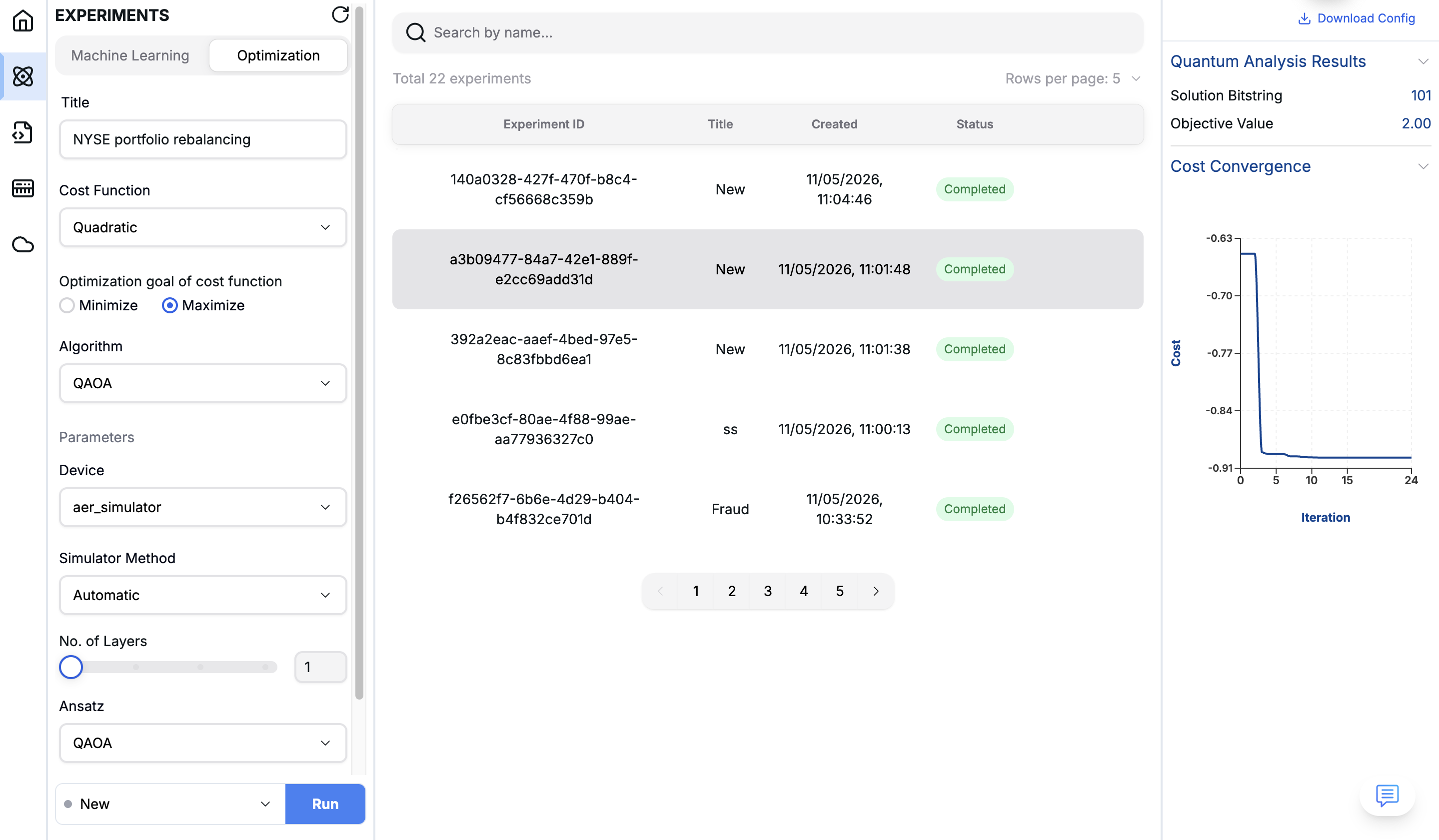Go to previous page arrow
This screenshot has width=1439, height=840.
(660, 591)
